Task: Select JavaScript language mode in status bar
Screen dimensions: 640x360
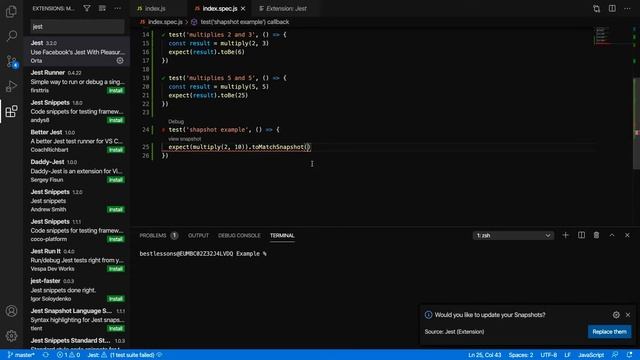Action: click(x=591, y=355)
